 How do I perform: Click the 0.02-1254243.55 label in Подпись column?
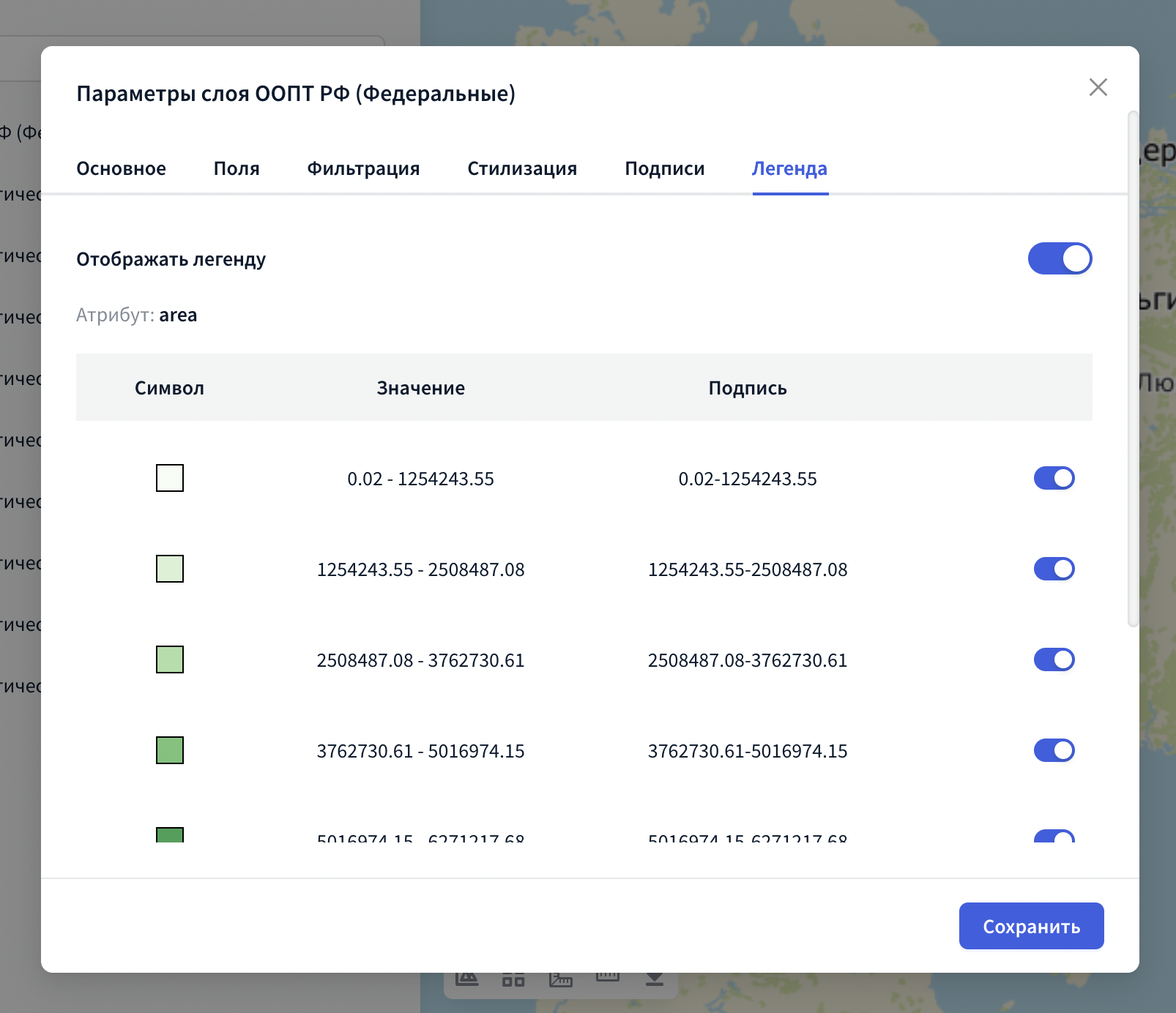747,479
